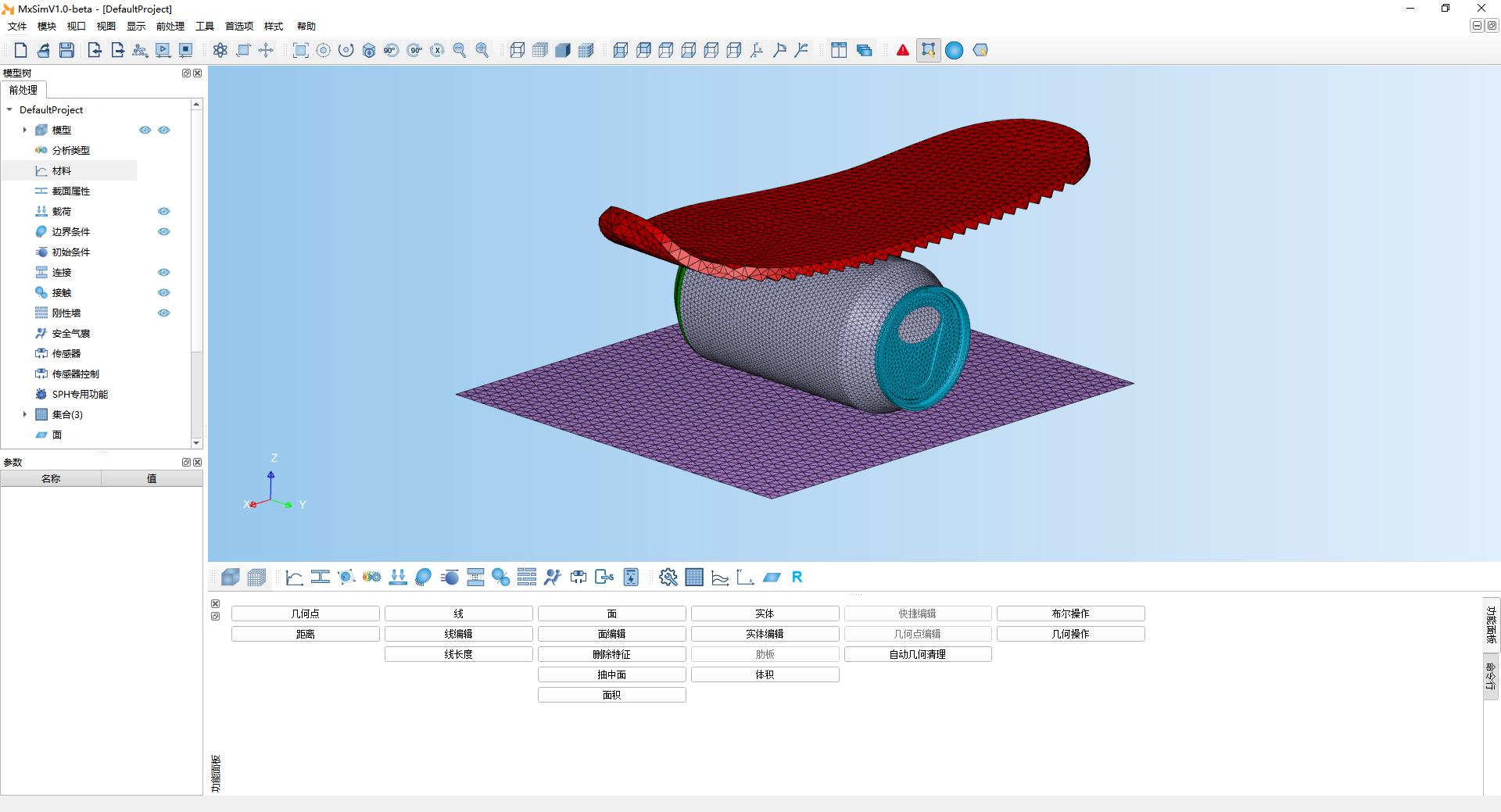Viewport: 1501px width, 812px height.
Task: Expand the 模型 tree node
Action: click(24, 130)
